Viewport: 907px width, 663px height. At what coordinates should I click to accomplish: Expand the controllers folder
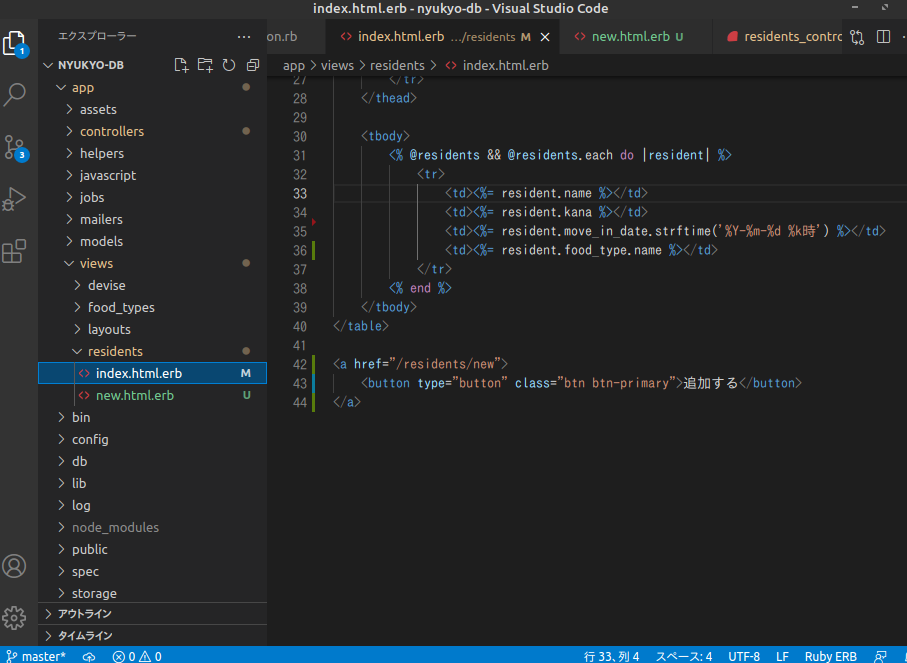[x=111, y=131]
